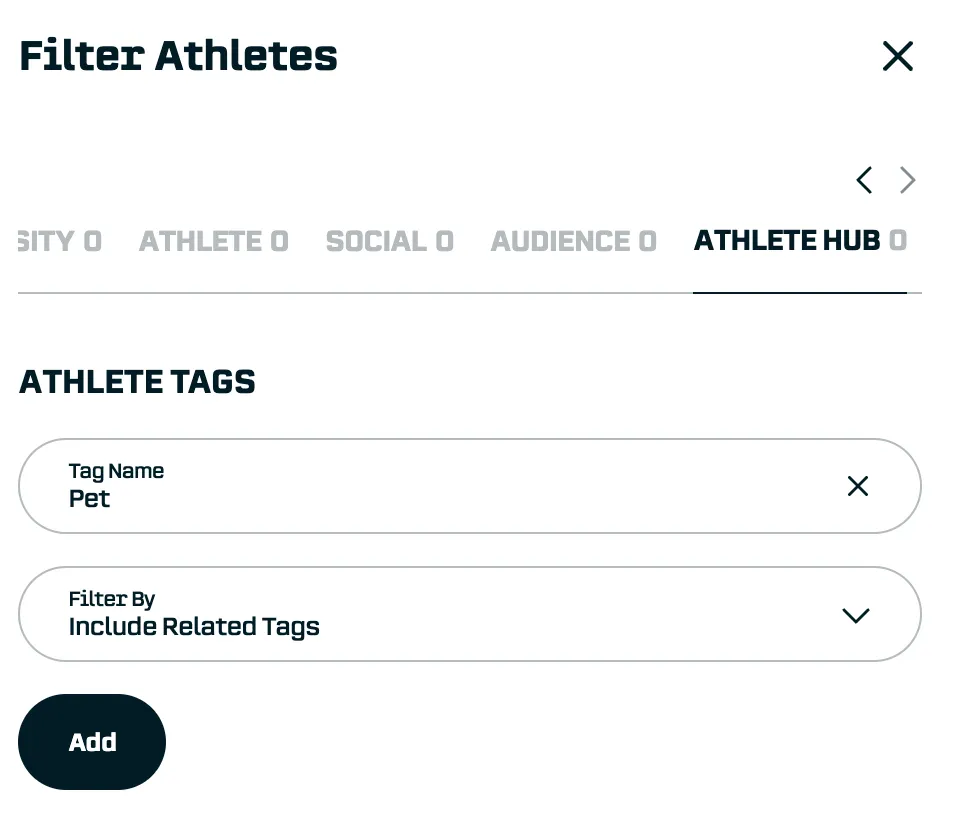Click the right chevron to scroll tabs forward
Image resolution: width=954 pixels, height=827 pixels.
907,180
